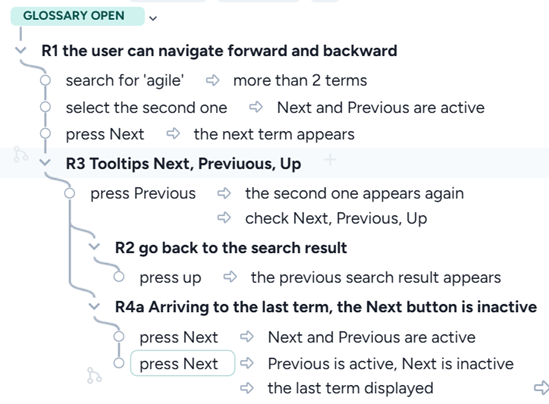Image resolution: width=549 pixels, height=404 pixels.
Task: Click the branch icon below last press Next step
Action: coord(94,375)
